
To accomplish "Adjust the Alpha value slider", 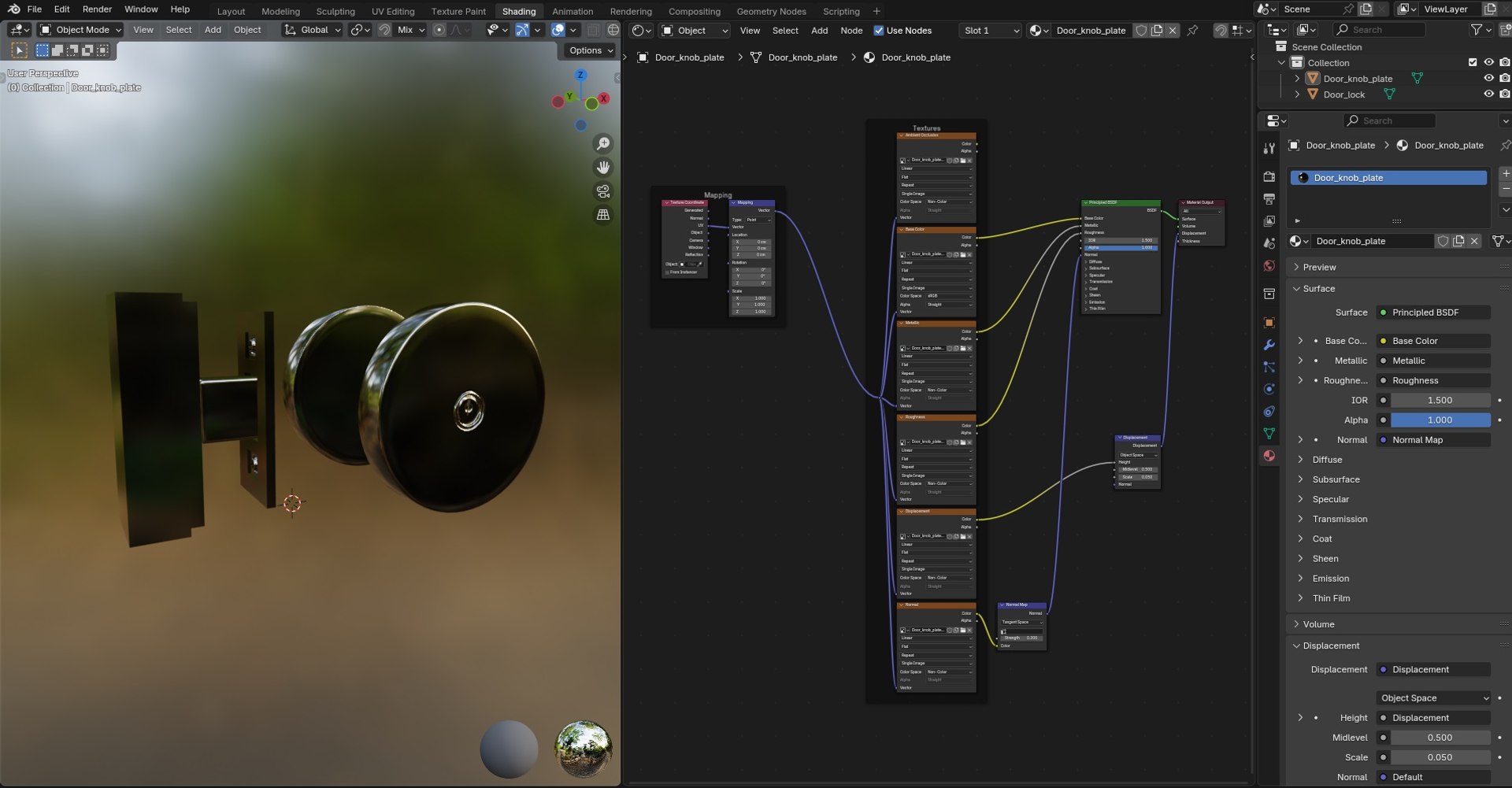I will pyautogui.click(x=1439, y=420).
